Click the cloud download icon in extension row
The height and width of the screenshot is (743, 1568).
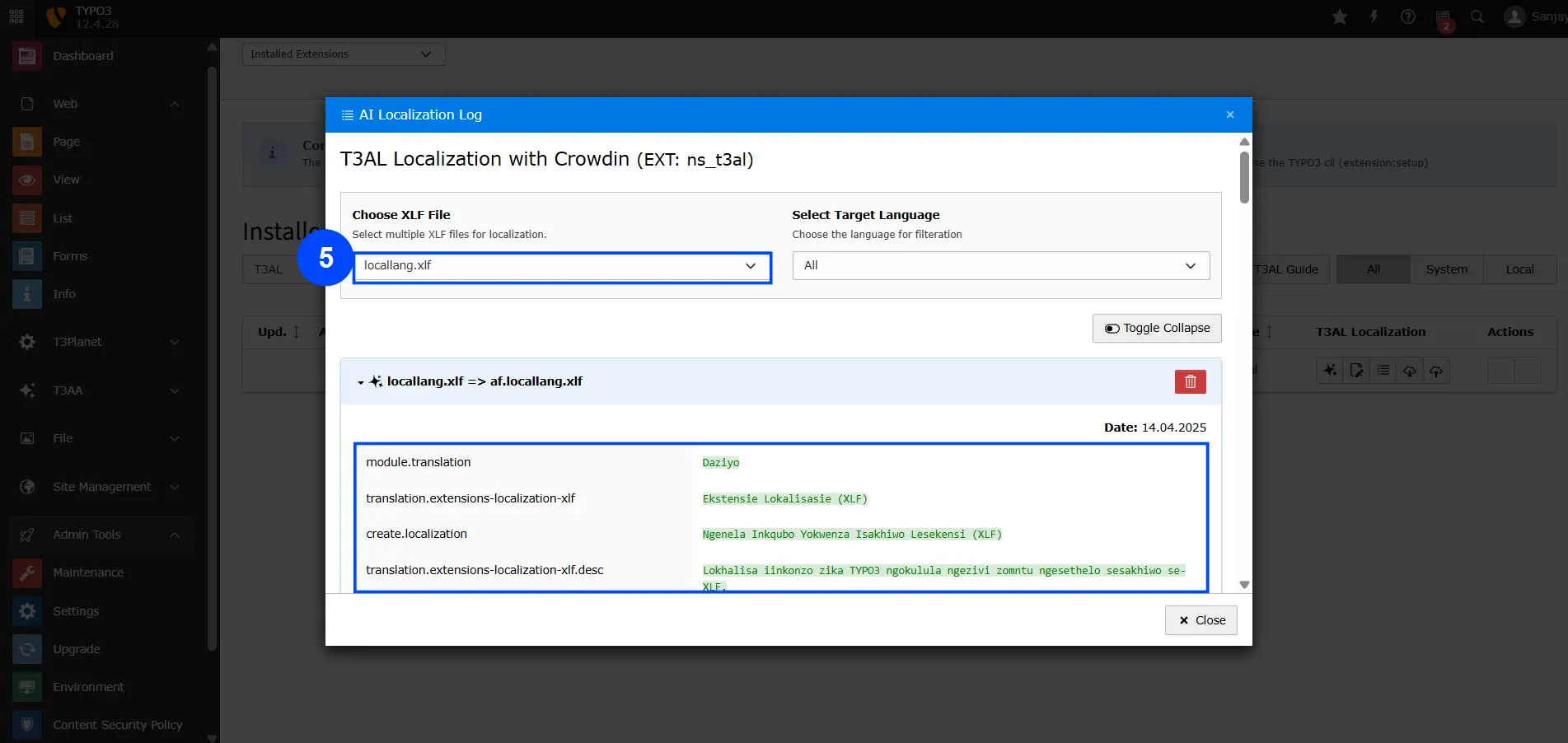click(1410, 371)
